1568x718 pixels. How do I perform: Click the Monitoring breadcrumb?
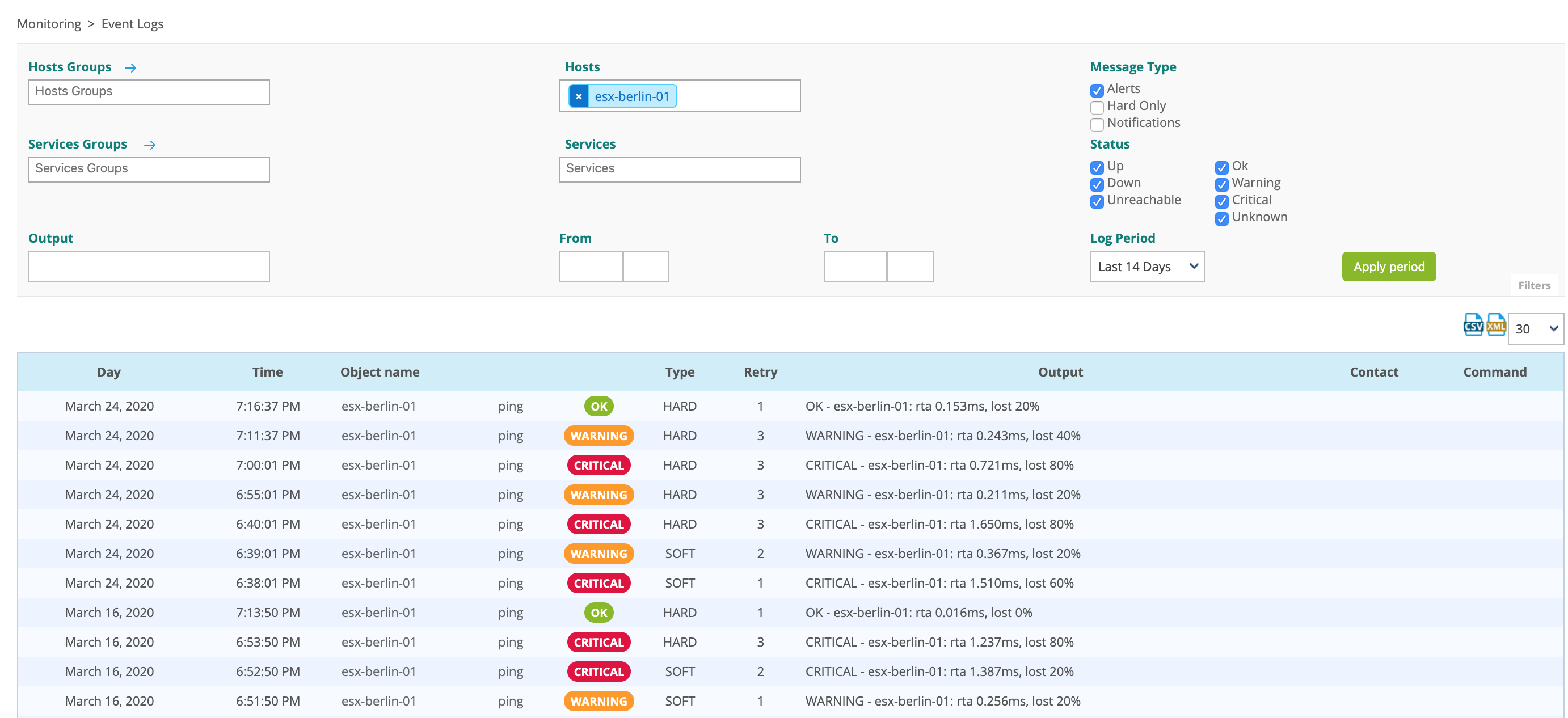click(x=49, y=24)
